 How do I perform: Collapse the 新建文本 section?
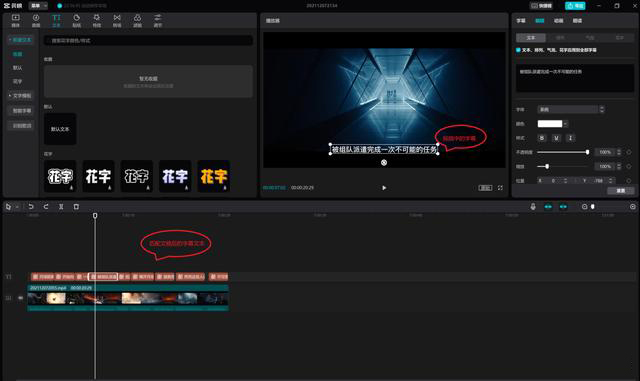(20, 40)
